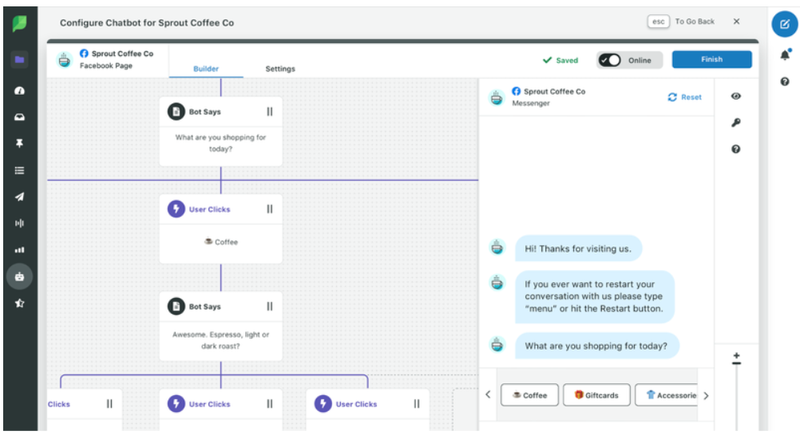Click drag handle on Awesome Espresso Bot Says card
The image size is (800, 435).
(269, 306)
